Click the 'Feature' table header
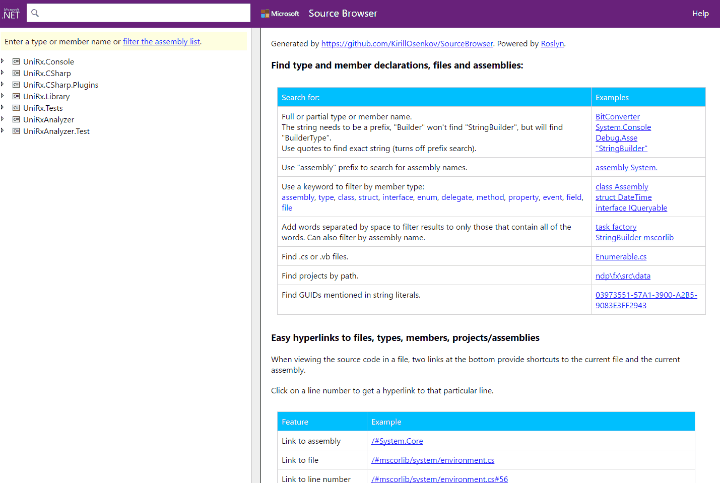 (x=322, y=421)
